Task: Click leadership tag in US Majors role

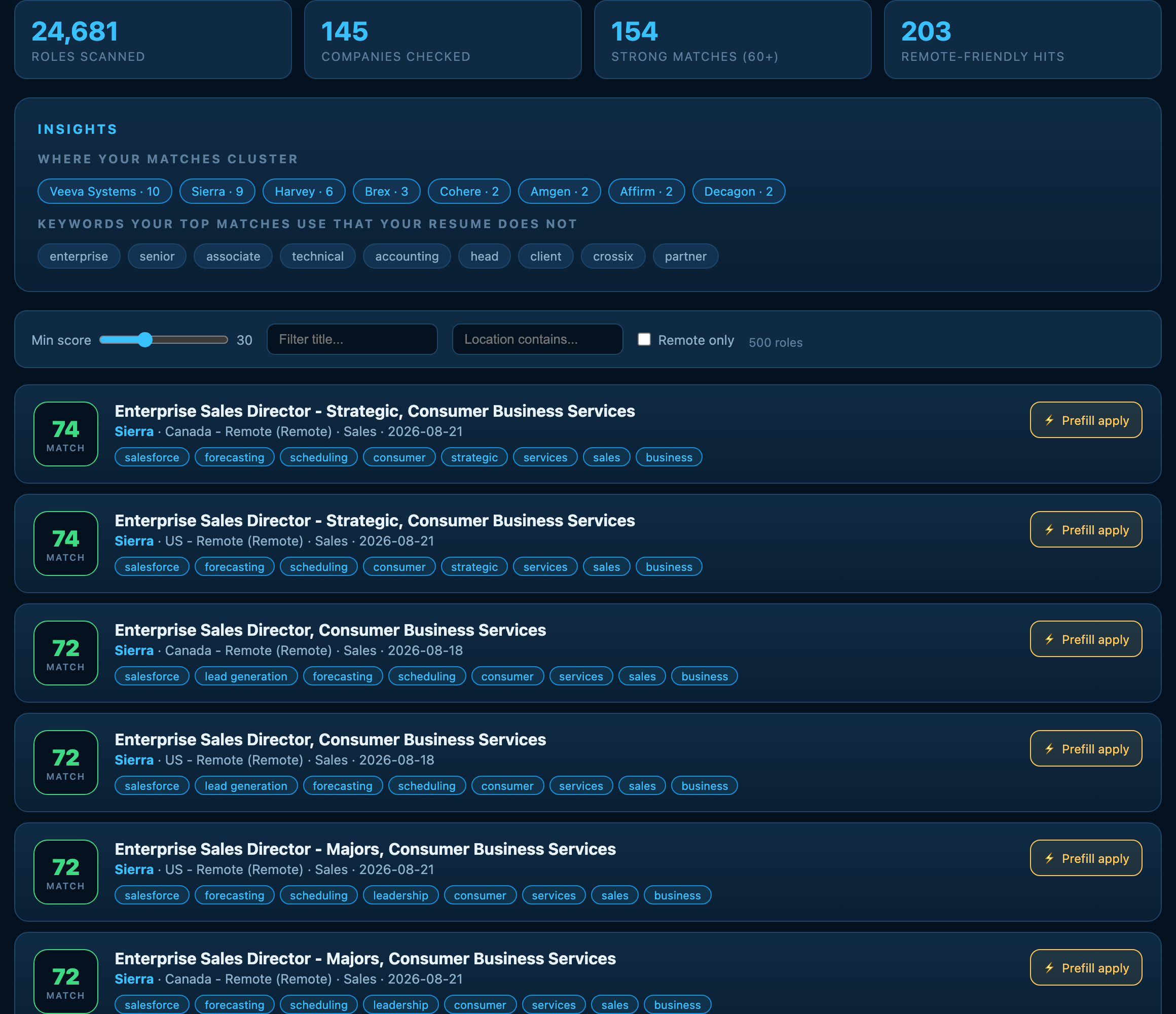Action: 401,895
